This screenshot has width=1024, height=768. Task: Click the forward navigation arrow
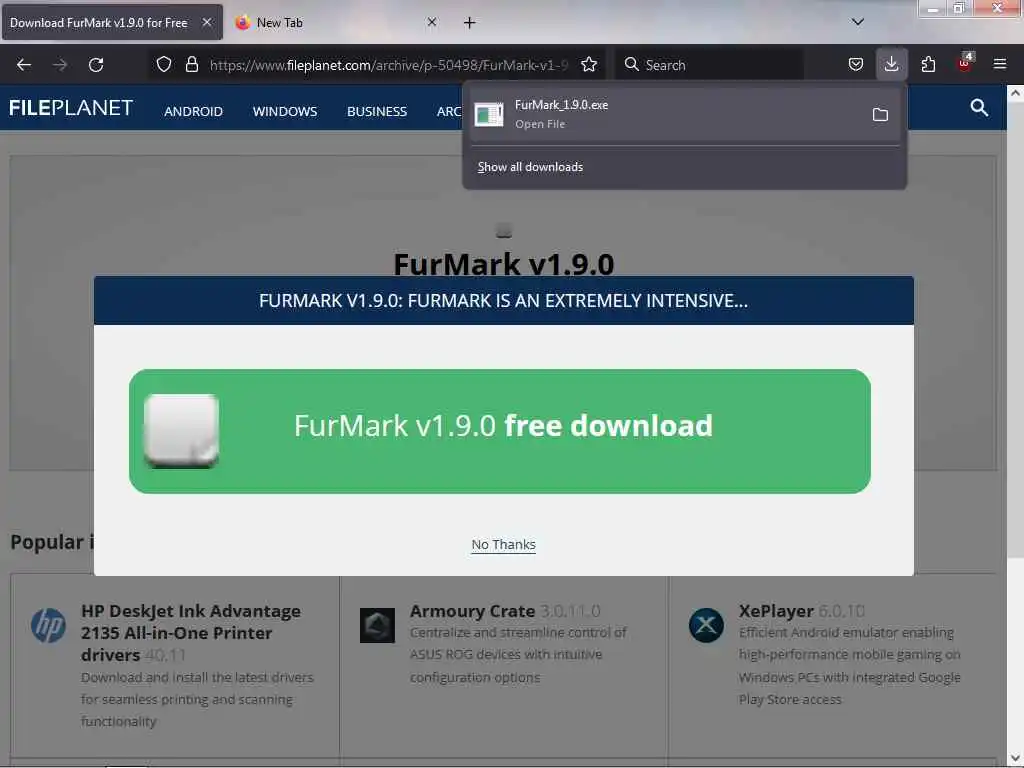coord(60,65)
